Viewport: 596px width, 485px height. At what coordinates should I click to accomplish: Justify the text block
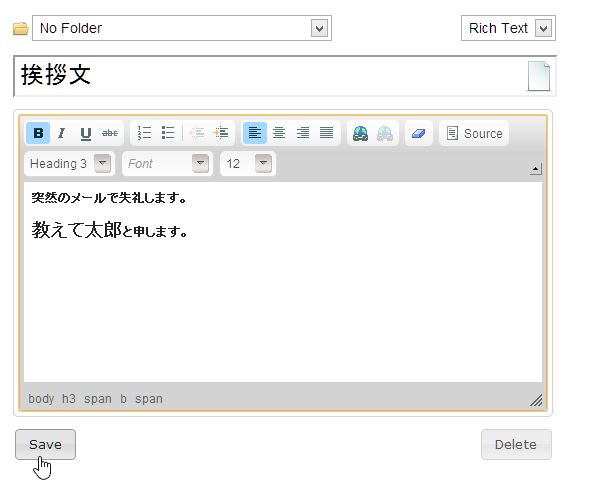[327, 133]
